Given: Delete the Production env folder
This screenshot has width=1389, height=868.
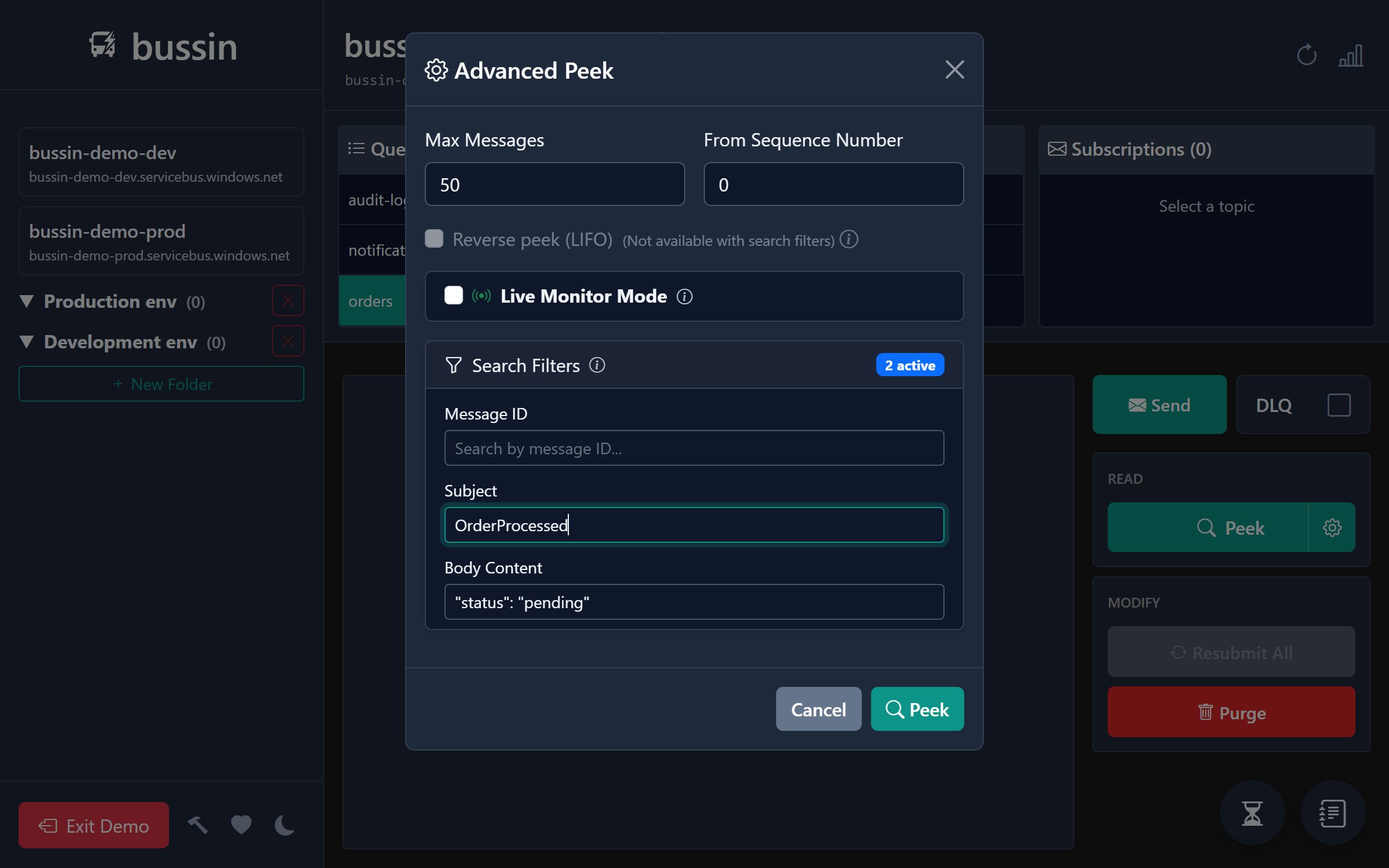Looking at the screenshot, I should (x=288, y=300).
